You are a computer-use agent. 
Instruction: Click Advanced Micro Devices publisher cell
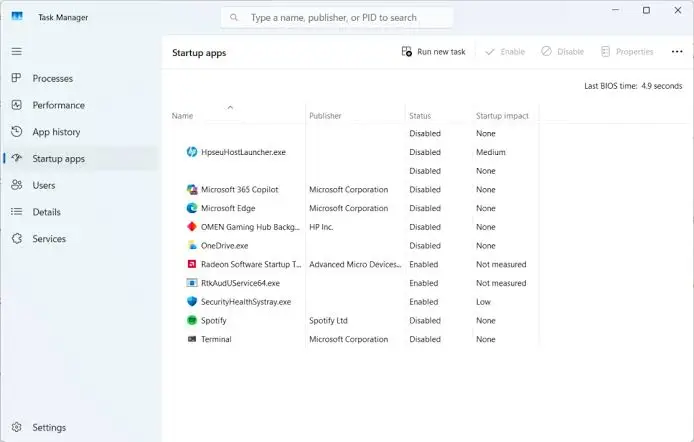355,264
